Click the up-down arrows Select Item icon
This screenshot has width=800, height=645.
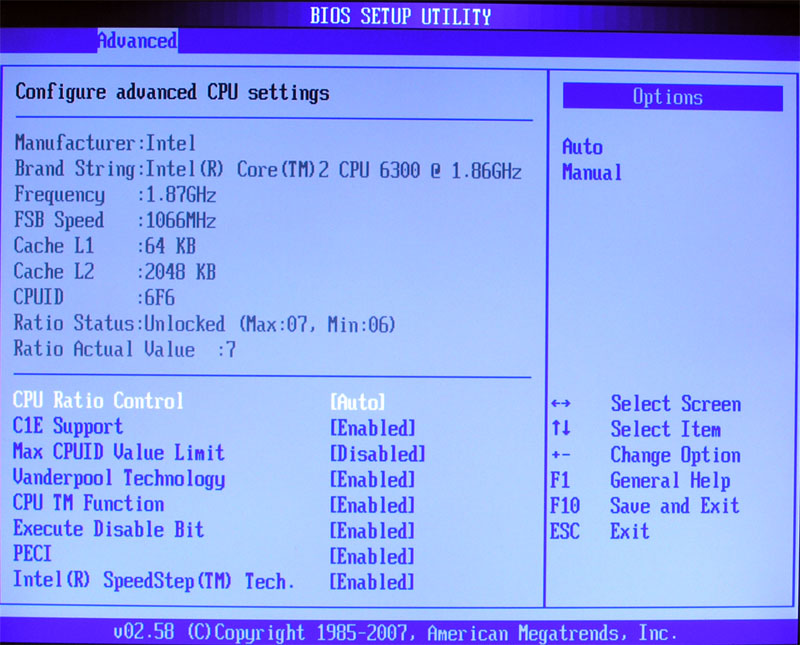click(561, 428)
